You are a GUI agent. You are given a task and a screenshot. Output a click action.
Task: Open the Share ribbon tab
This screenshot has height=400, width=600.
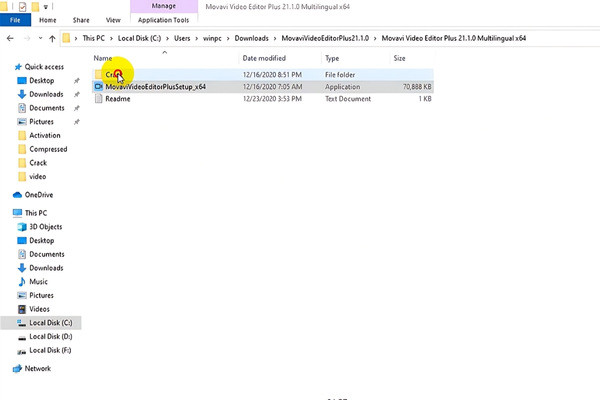[x=81, y=20]
